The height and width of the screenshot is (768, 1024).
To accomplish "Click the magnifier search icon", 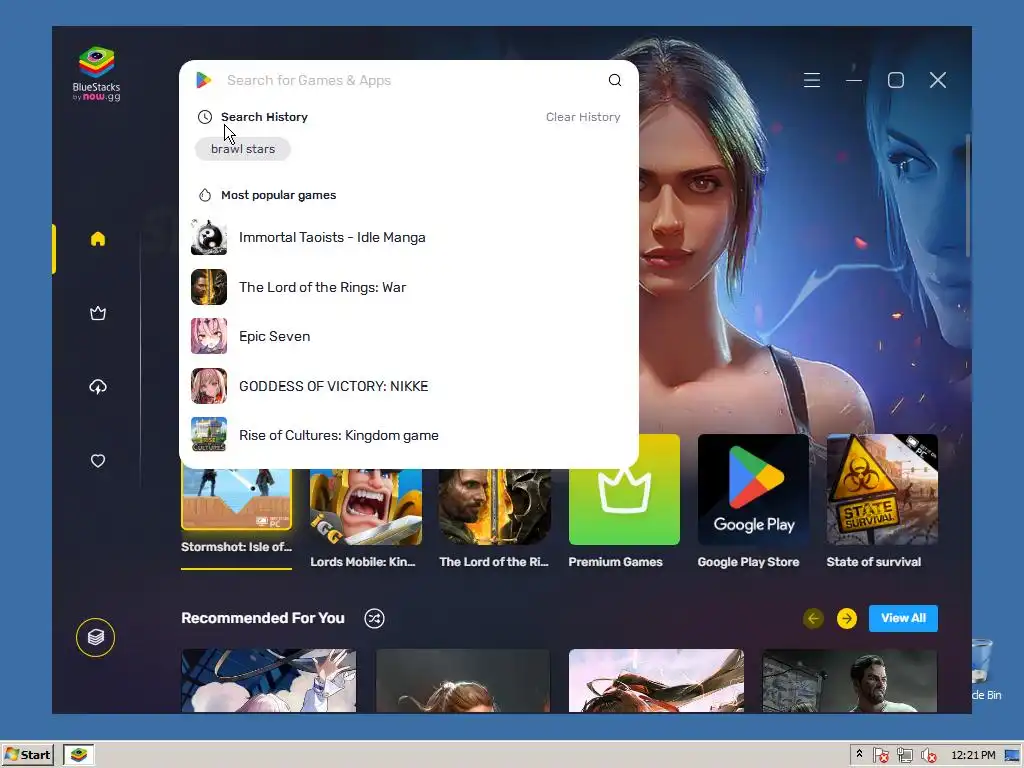I will point(615,80).
